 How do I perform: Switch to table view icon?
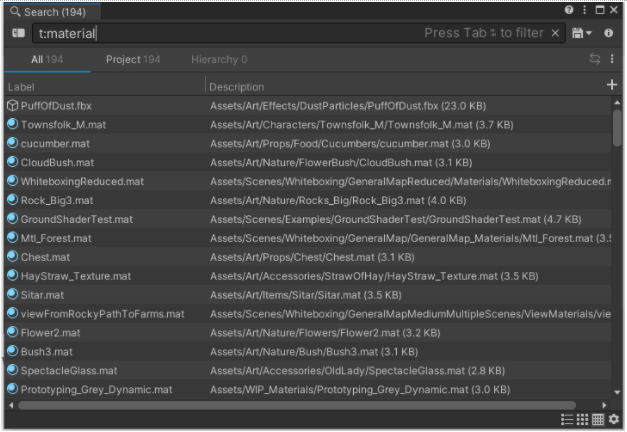point(598,419)
